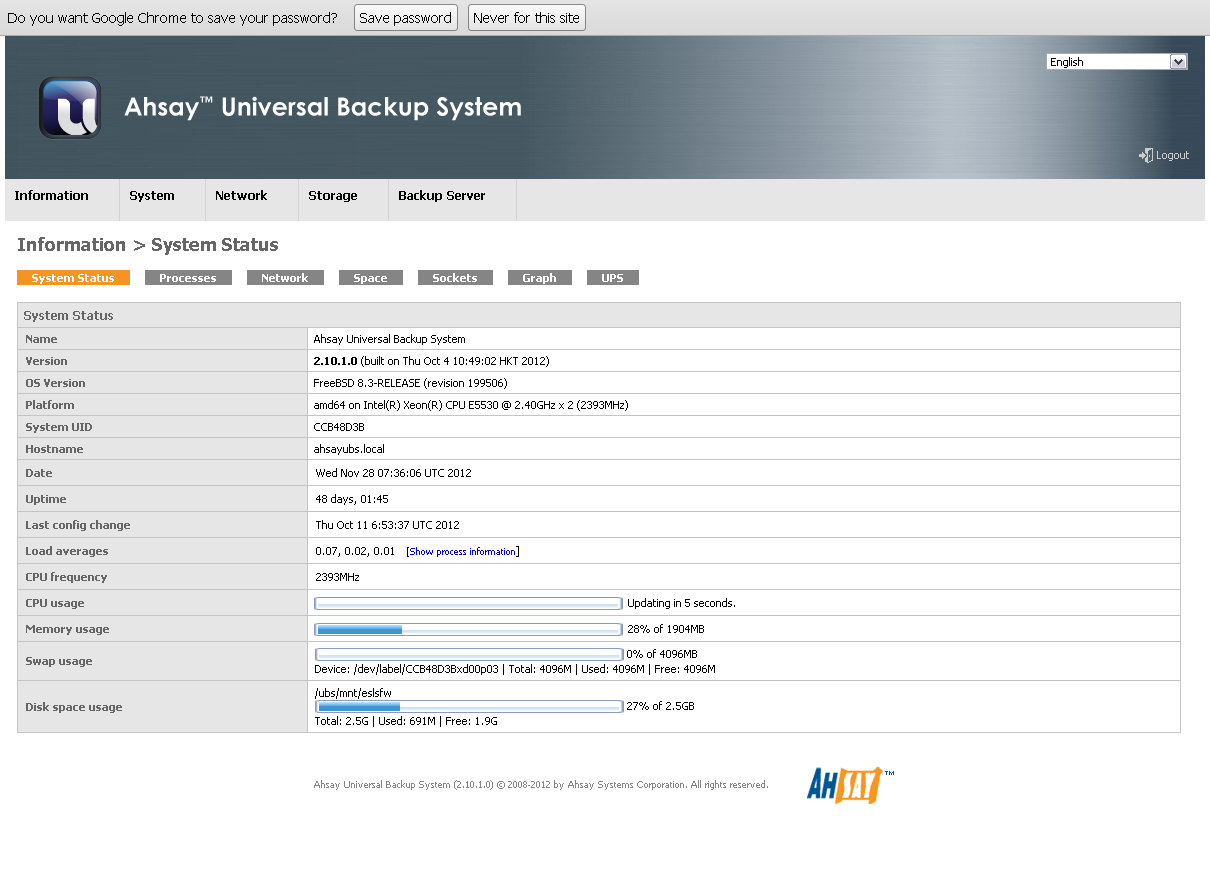Click the text 28% of 1904MB
Image resolution: width=1210 pixels, height=873 pixels.
666,629
